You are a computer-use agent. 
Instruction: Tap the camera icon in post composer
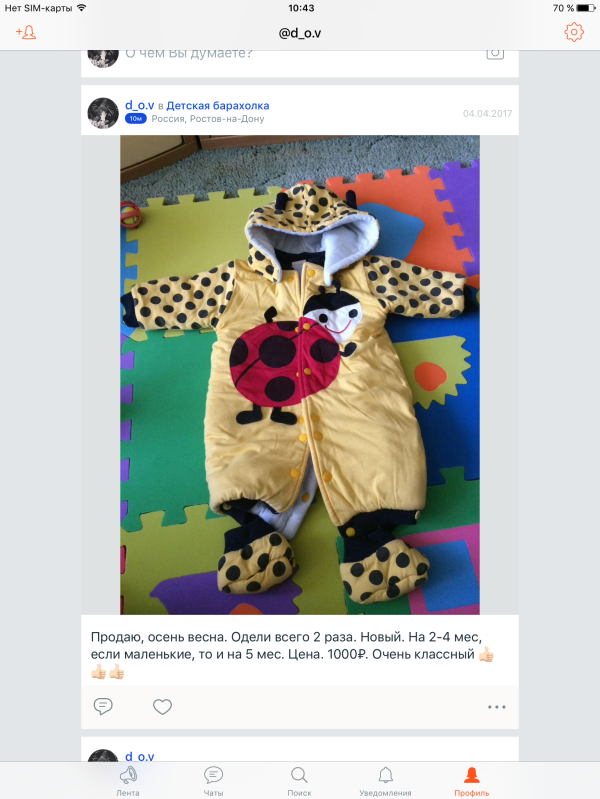pos(495,53)
